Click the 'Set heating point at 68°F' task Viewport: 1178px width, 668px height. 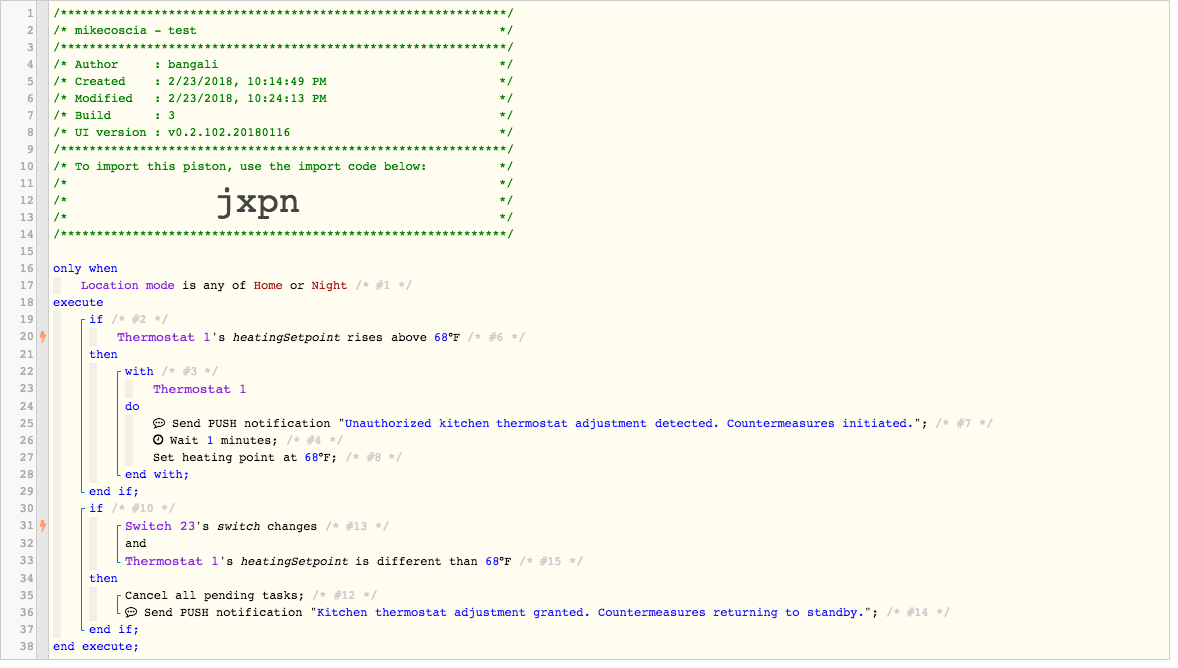245,457
